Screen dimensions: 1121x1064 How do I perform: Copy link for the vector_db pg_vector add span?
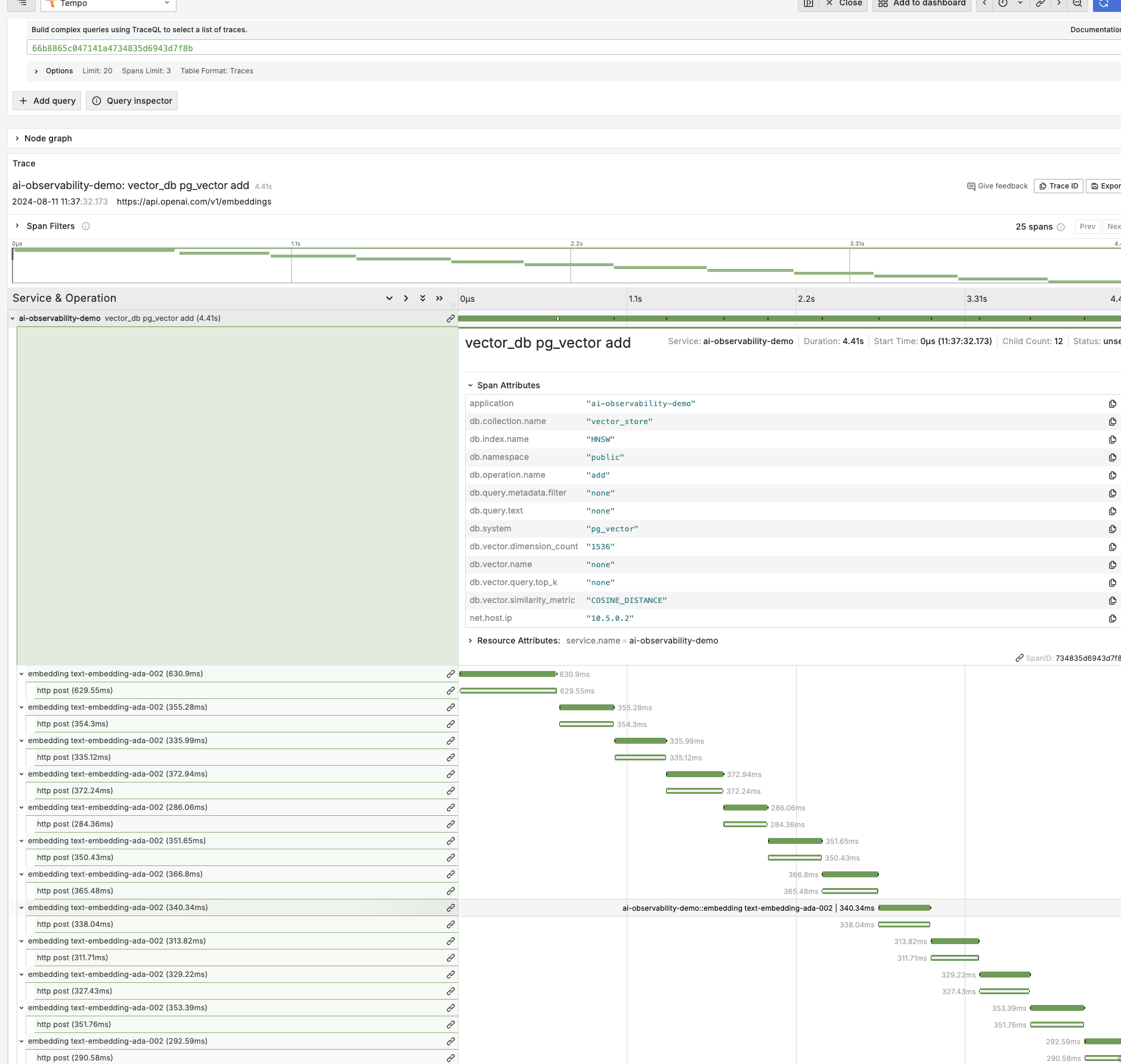[451, 318]
